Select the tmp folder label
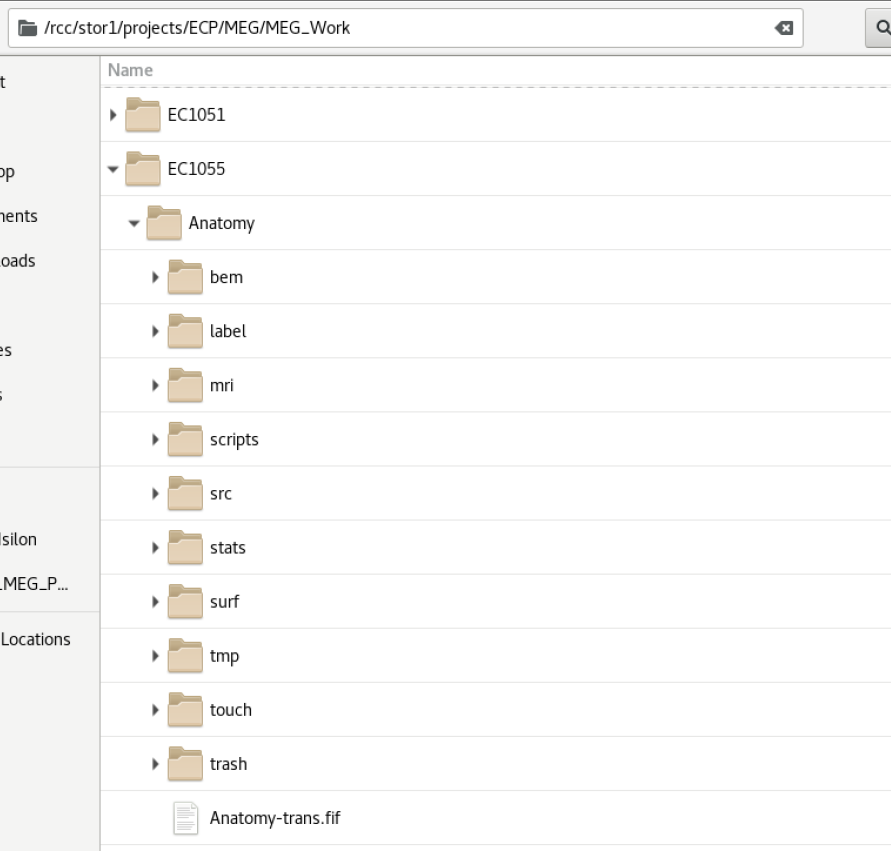The width and height of the screenshot is (891, 851). tap(224, 656)
